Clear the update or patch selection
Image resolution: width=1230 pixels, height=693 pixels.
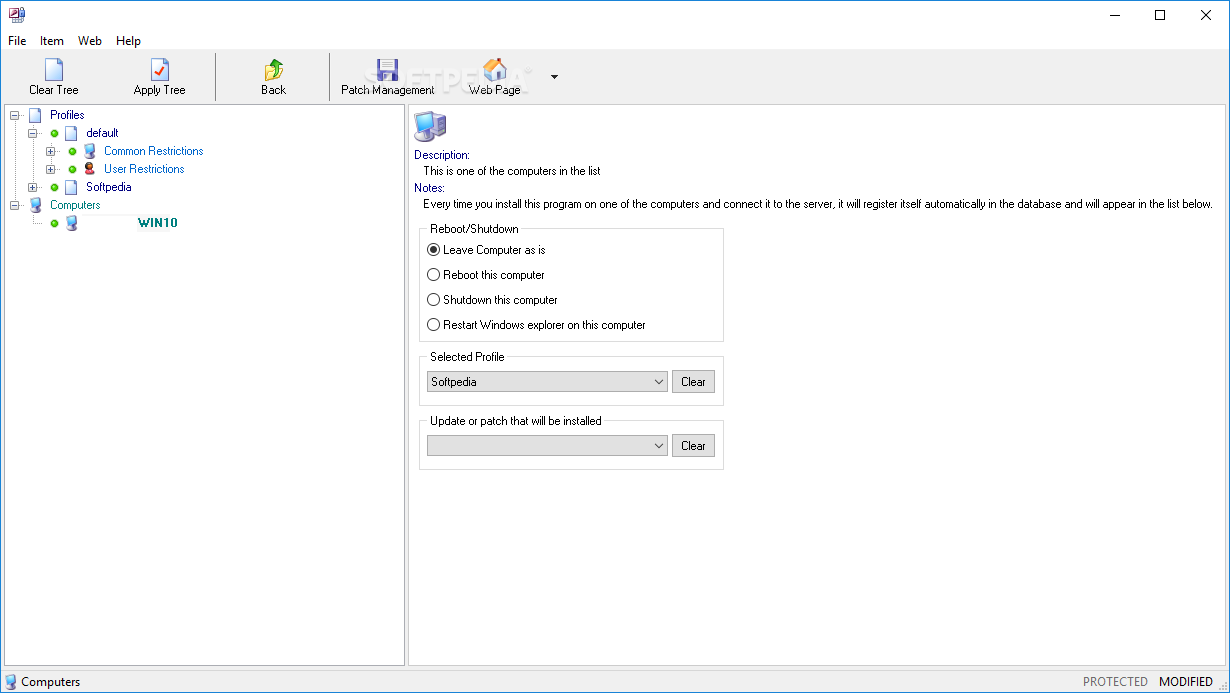point(693,446)
